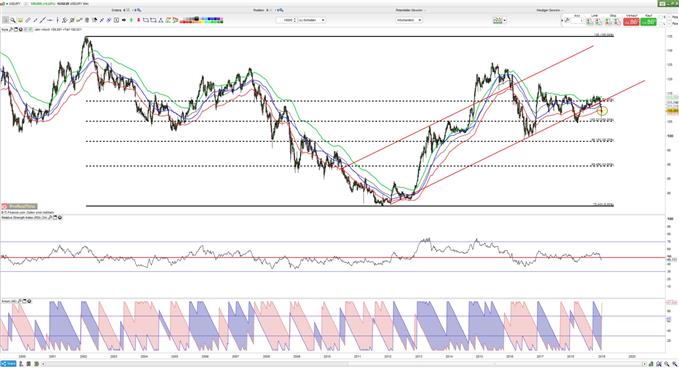Open Aroon indicator settings wrench
The image size is (679, 368).
click(x=19, y=301)
